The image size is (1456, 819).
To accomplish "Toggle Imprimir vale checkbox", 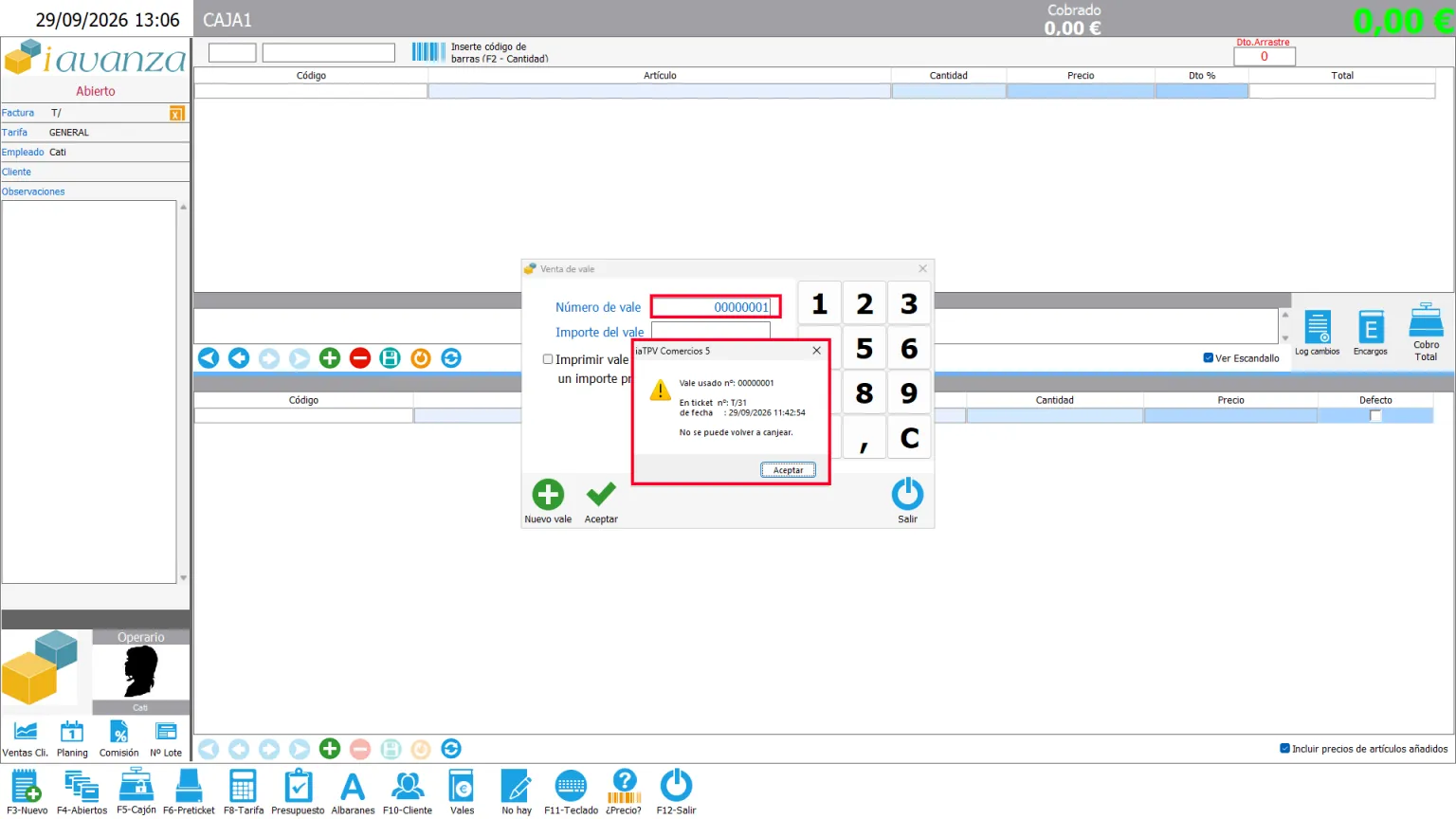I will (x=548, y=359).
